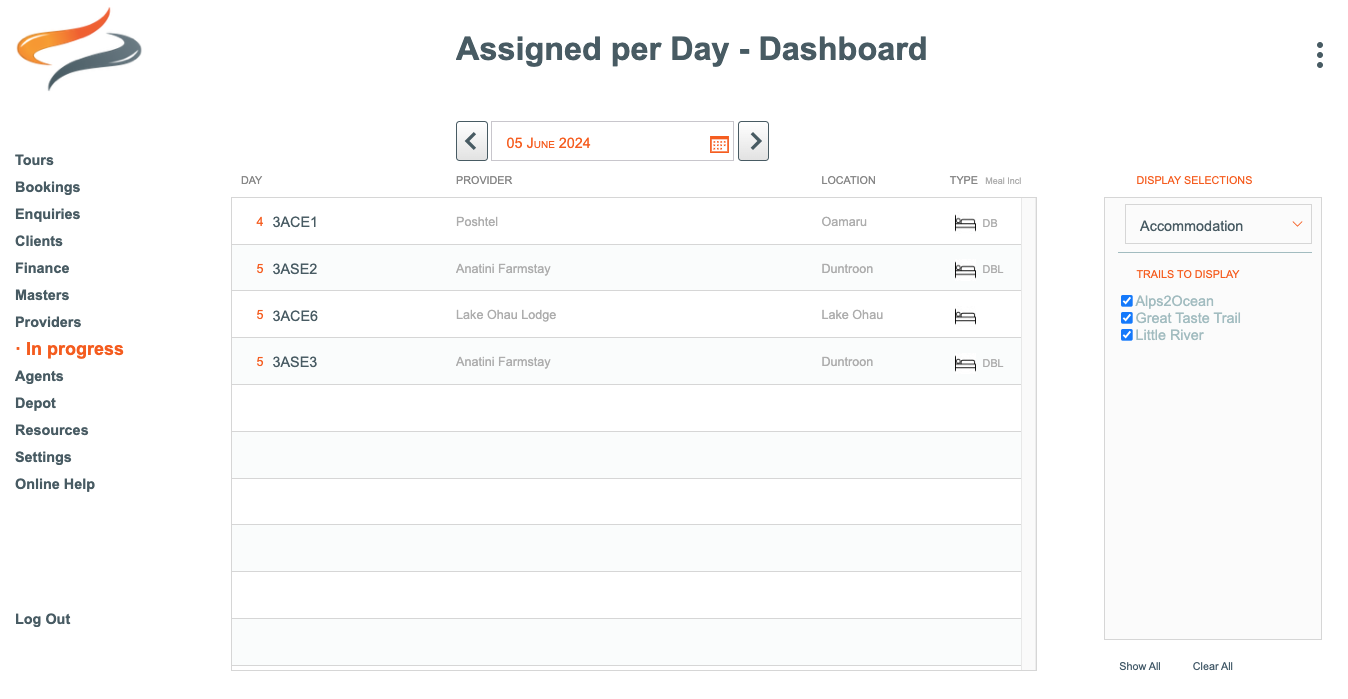The image size is (1348, 699).
Task: Open the Masters menu
Action: (x=42, y=295)
